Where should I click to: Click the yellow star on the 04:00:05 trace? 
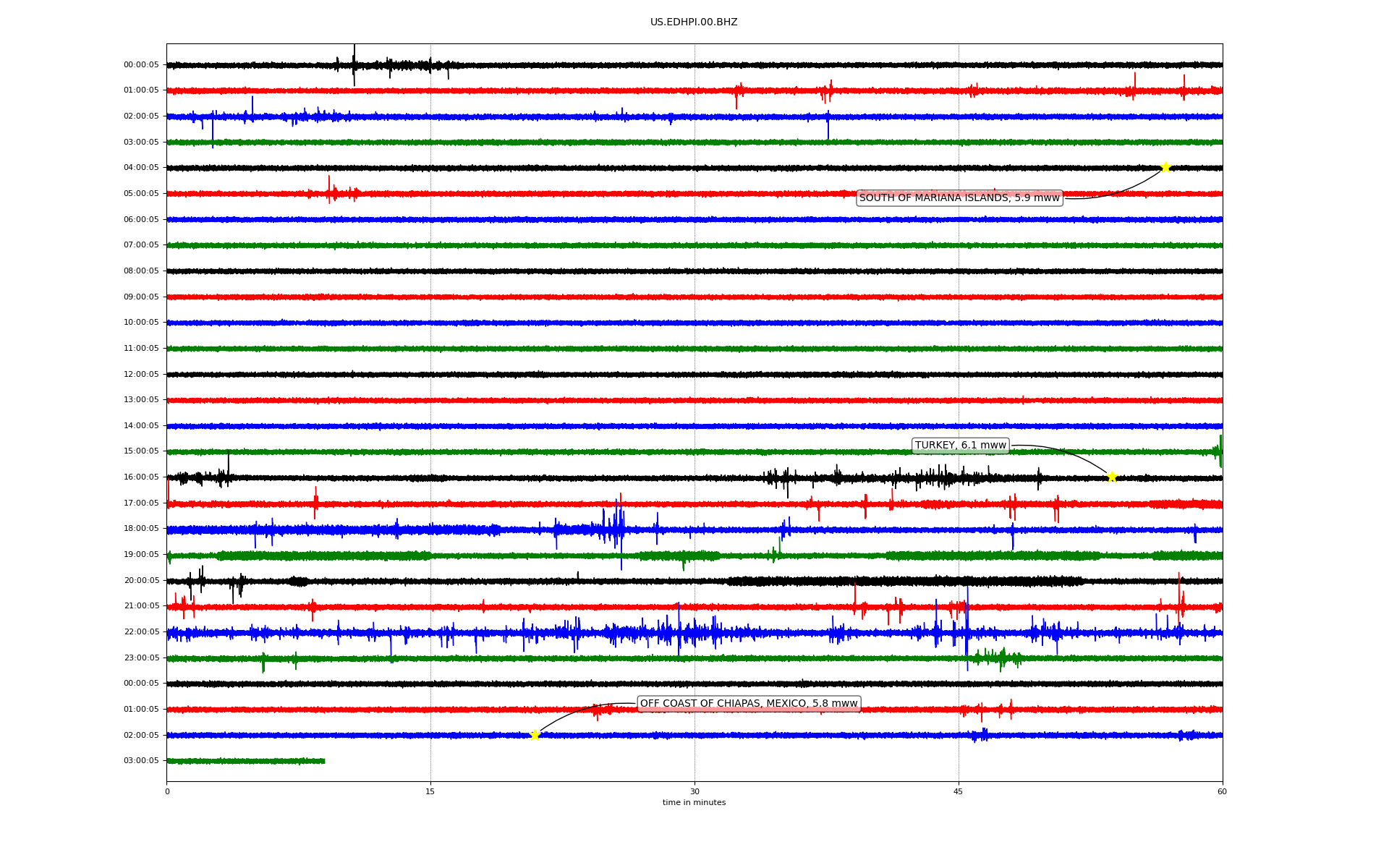pyautogui.click(x=1165, y=167)
